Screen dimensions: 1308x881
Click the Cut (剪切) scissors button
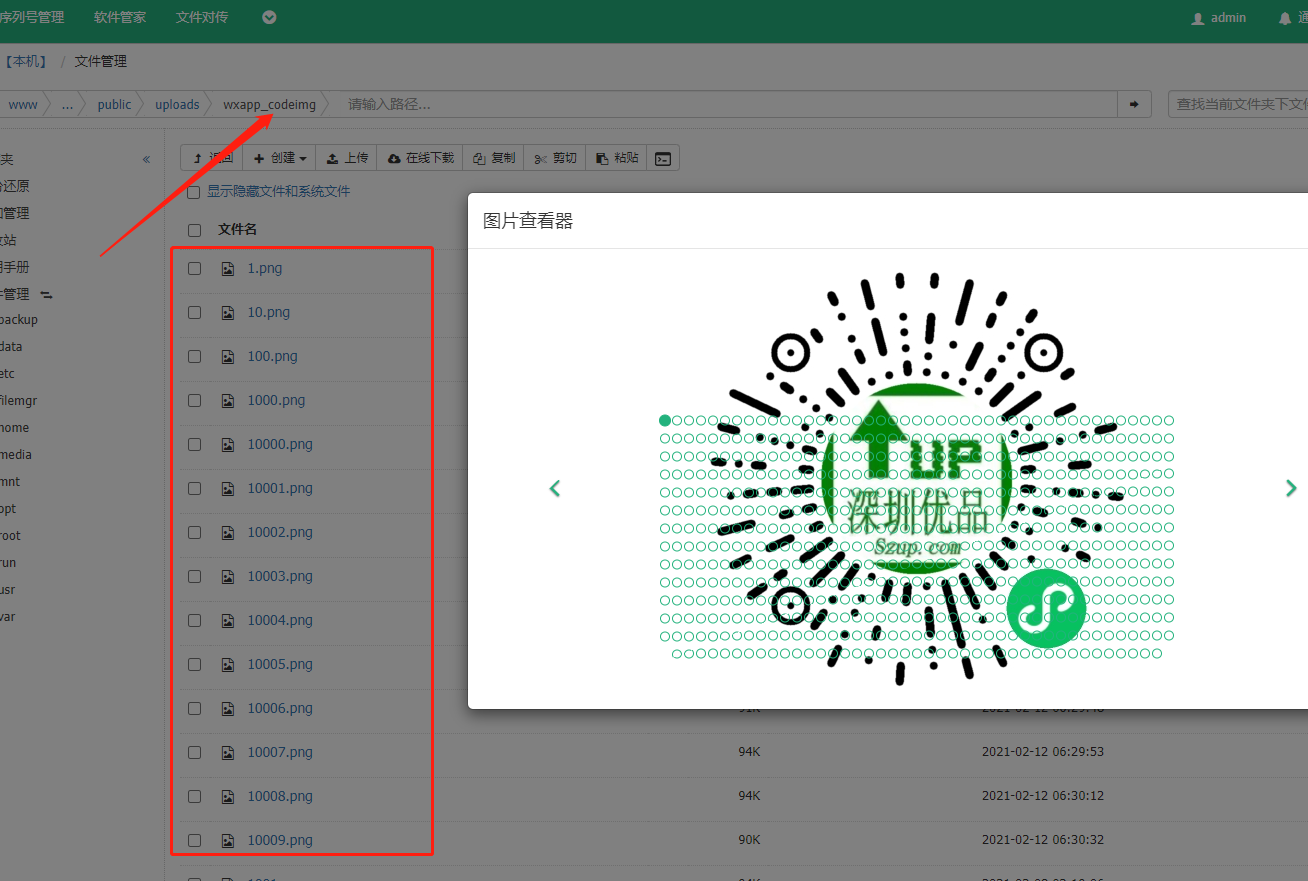pyautogui.click(x=555, y=158)
